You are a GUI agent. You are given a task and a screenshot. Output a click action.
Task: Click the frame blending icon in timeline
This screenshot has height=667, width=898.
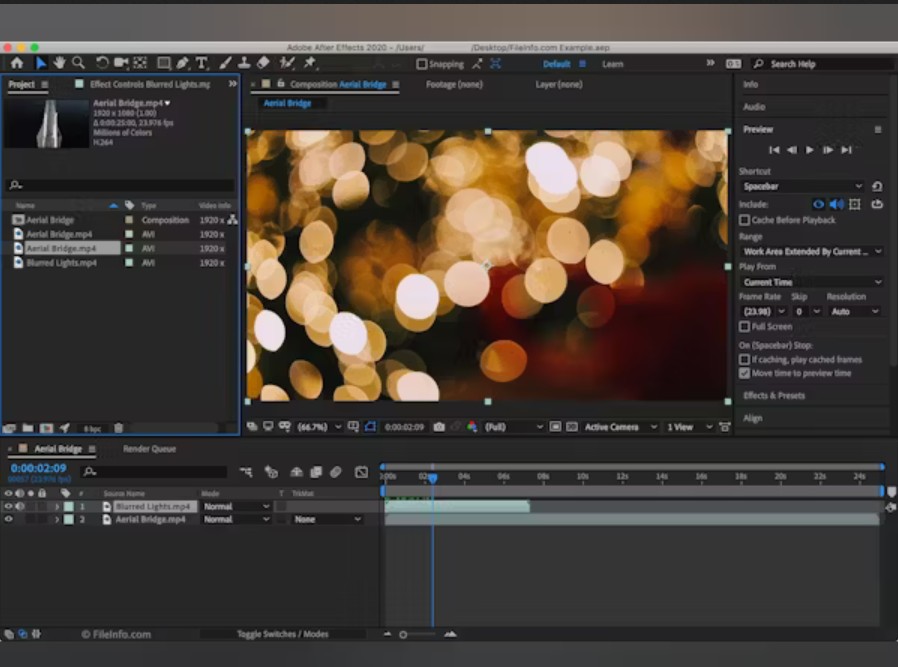[316, 472]
